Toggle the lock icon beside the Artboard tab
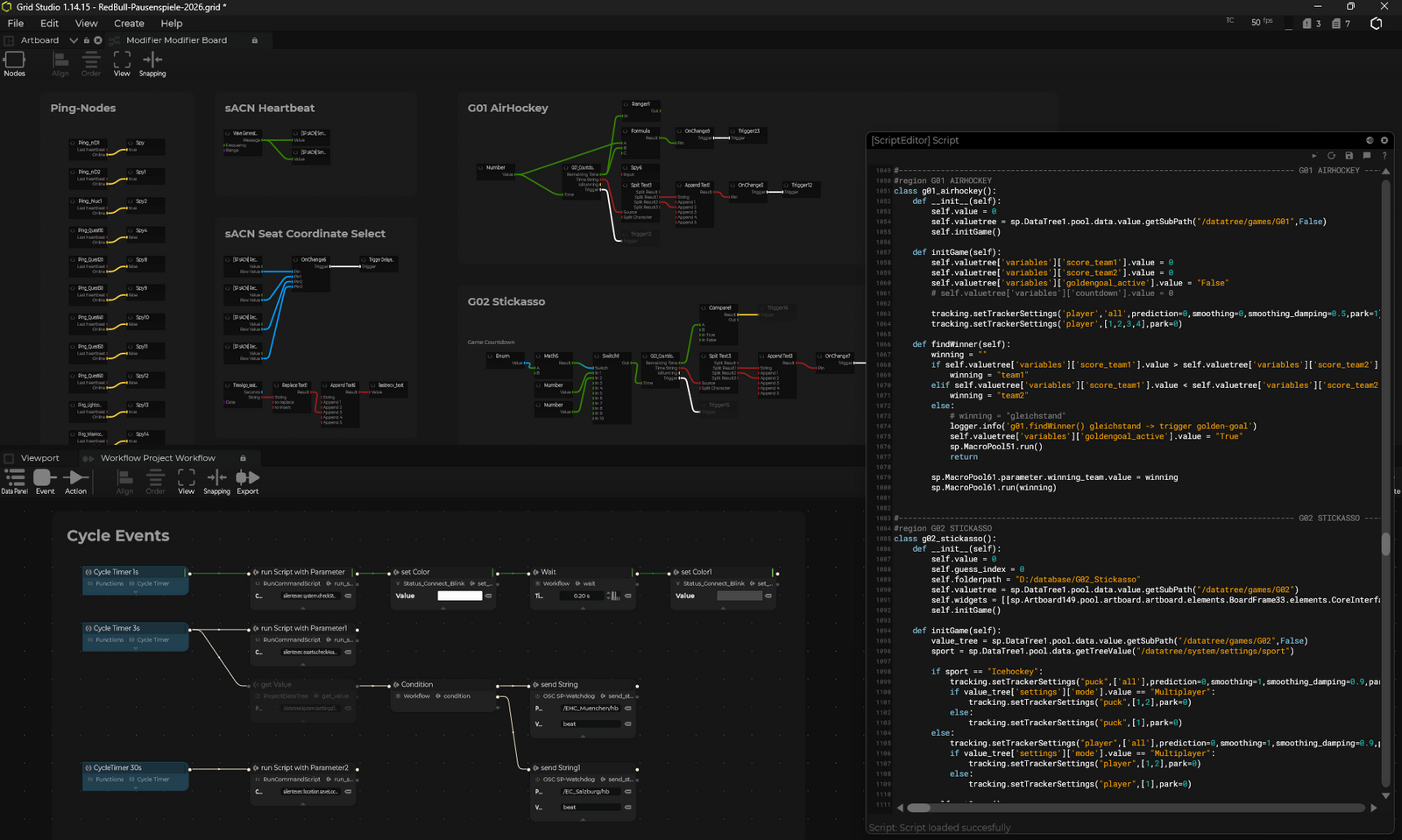The width and height of the screenshot is (1402, 840). click(86, 40)
